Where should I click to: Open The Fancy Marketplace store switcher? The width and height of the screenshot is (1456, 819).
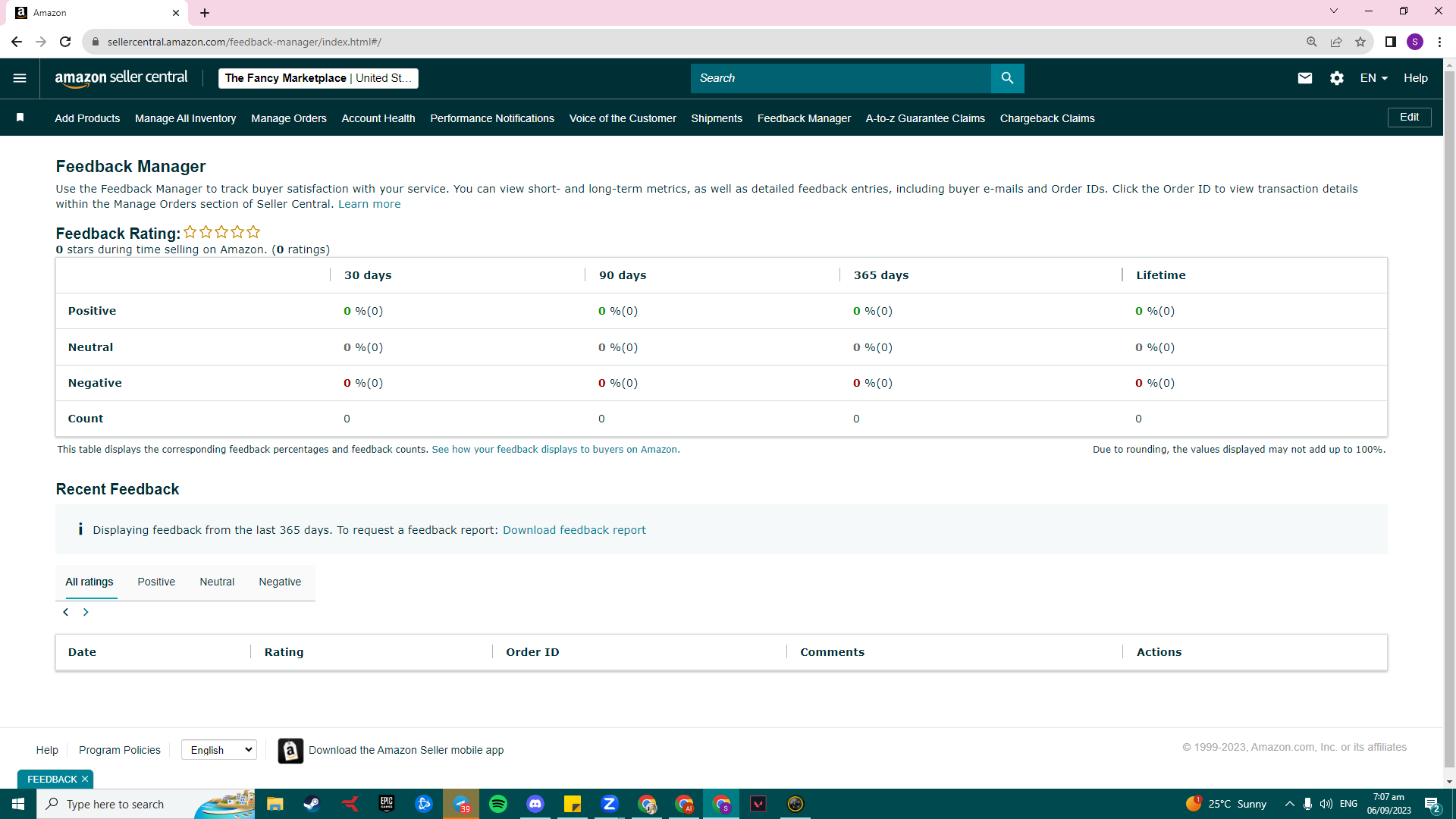coord(318,78)
